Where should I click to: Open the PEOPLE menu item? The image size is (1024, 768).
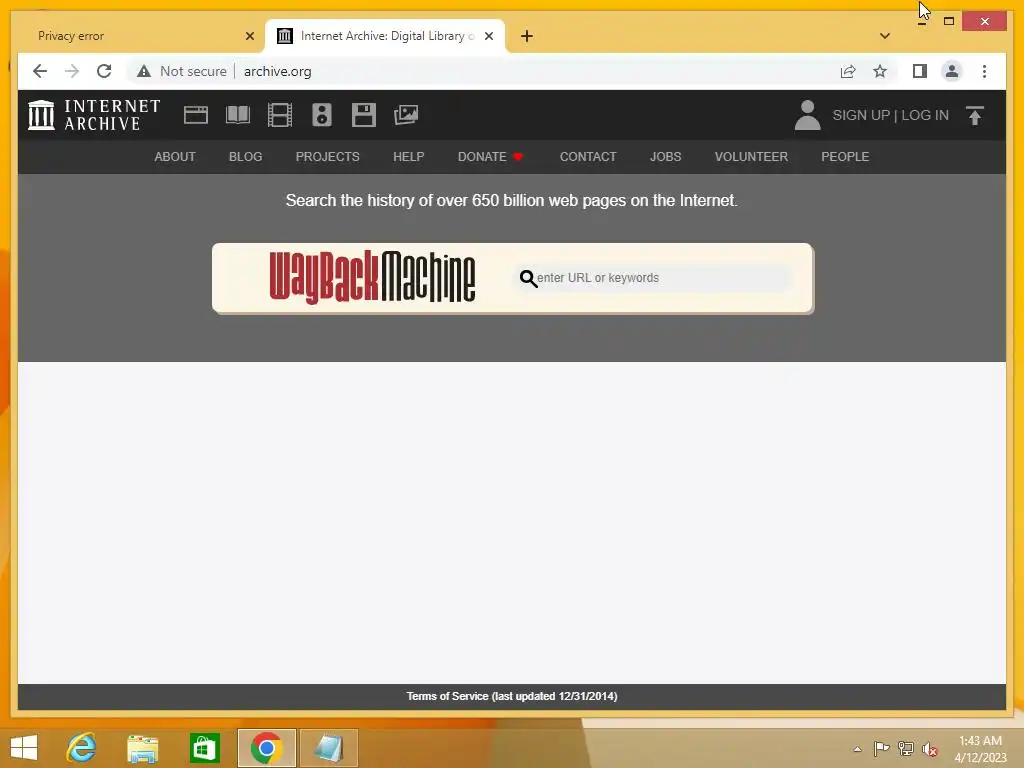(x=845, y=157)
